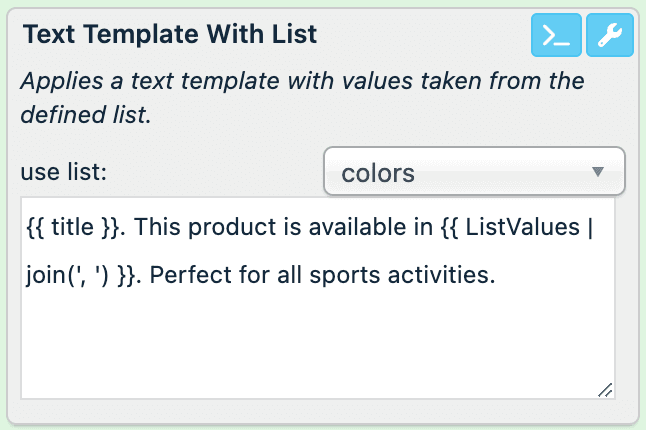Image resolution: width=646 pixels, height=430 pixels.
Task: Click the blue terminal console icon
Action: tap(555, 36)
